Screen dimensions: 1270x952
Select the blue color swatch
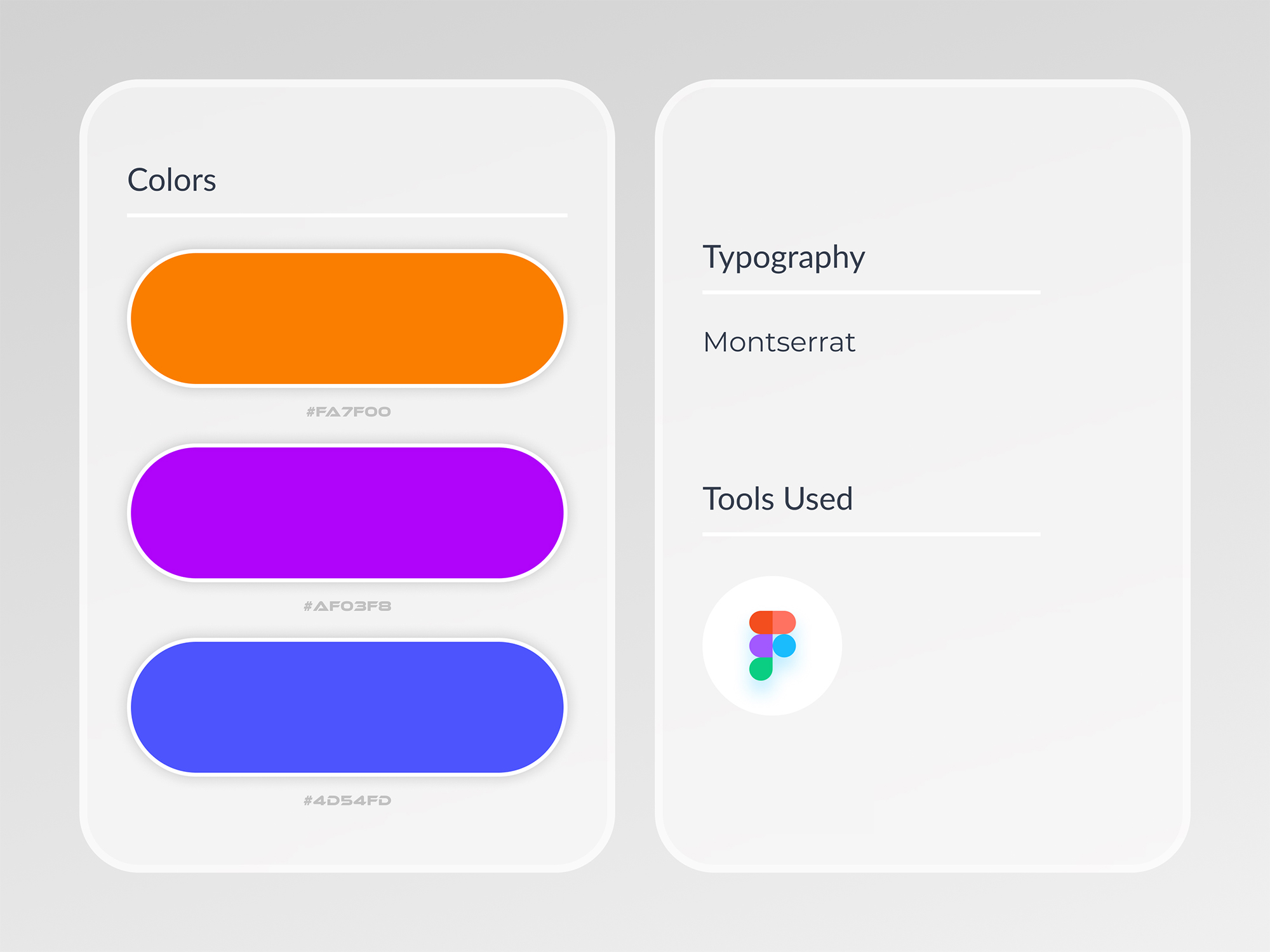coord(347,707)
